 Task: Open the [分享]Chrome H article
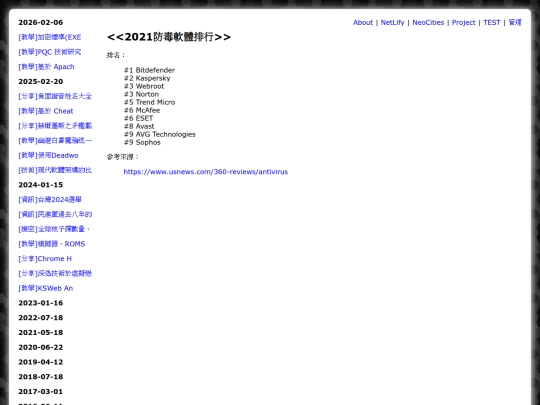[x=45, y=259]
